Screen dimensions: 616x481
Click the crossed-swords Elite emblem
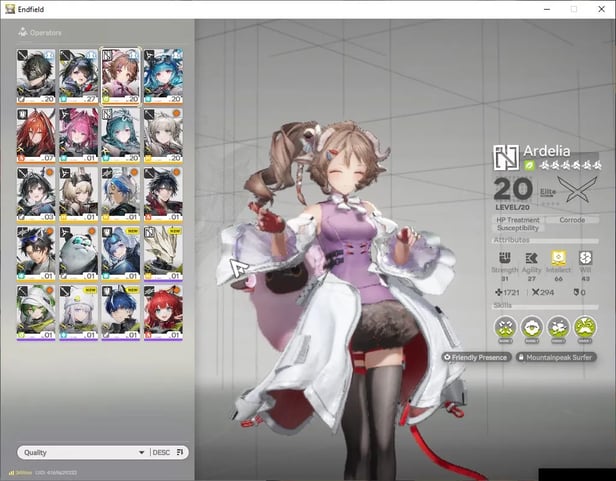(582, 188)
